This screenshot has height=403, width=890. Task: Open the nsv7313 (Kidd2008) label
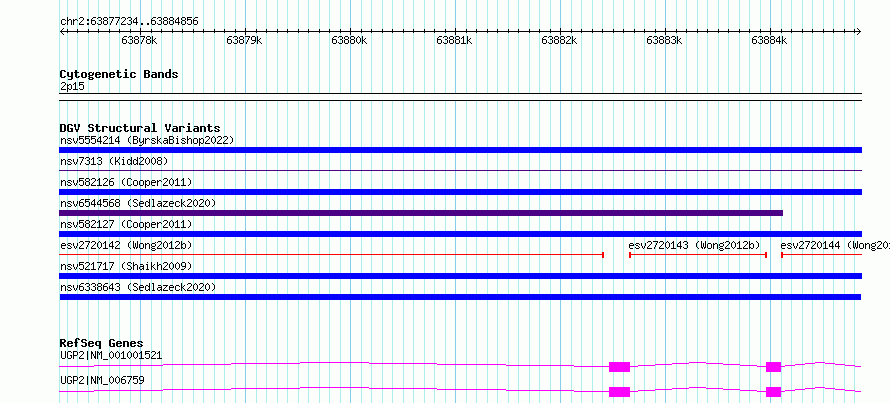(x=114, y=161)
